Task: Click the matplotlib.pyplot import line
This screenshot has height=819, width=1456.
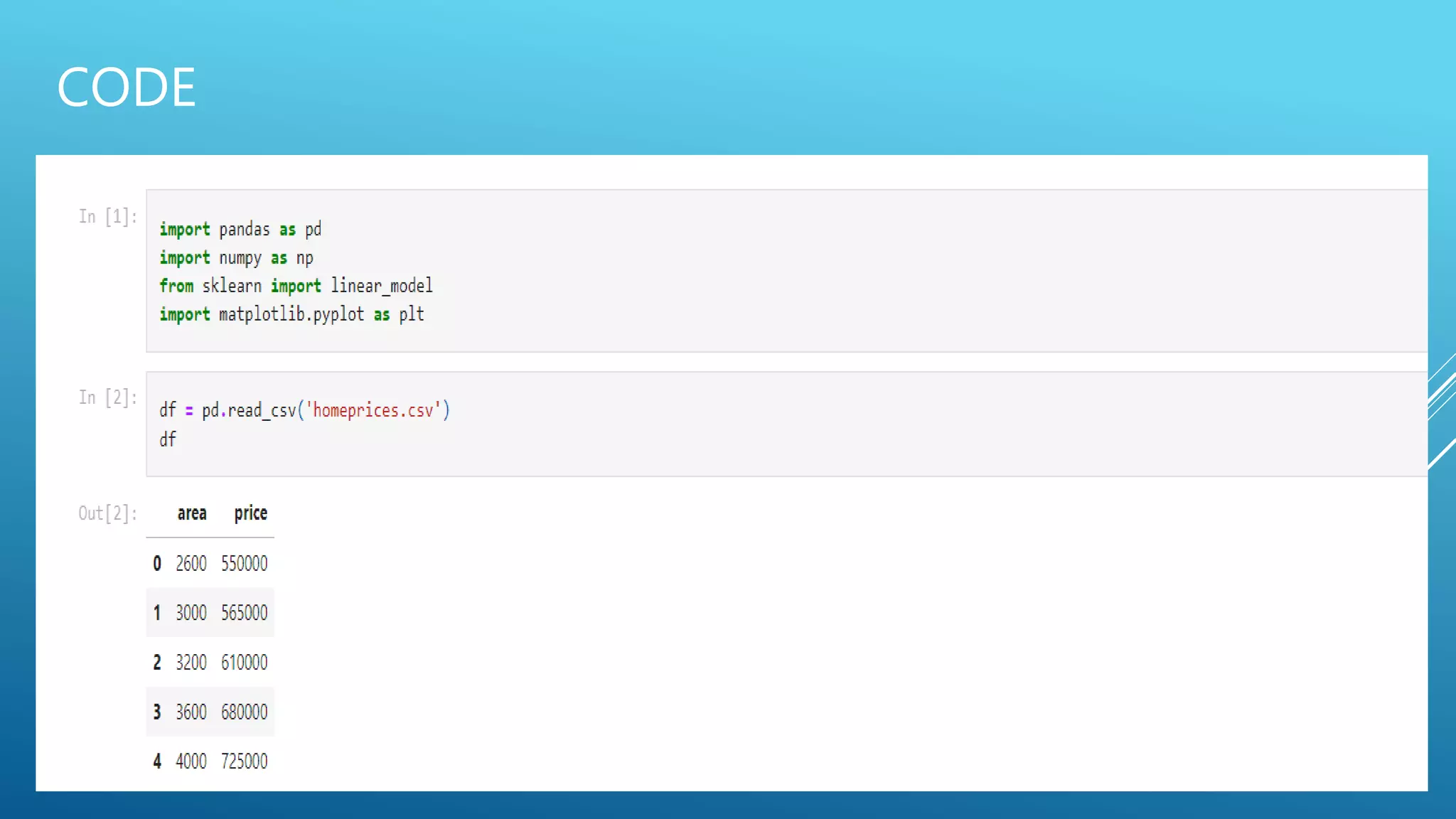Action: 291,314
